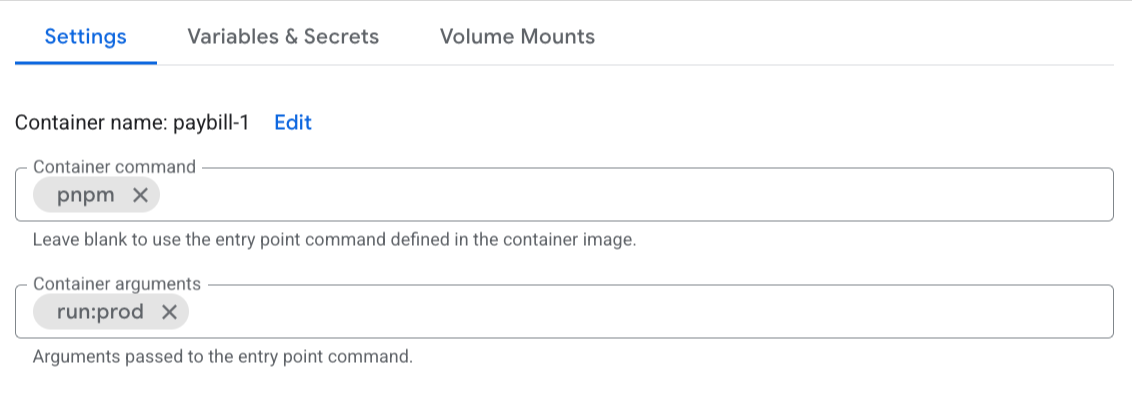Click blue underline beneath Settings tab
The height and width of the screenshot is (400, 1132).
point(86,62)
